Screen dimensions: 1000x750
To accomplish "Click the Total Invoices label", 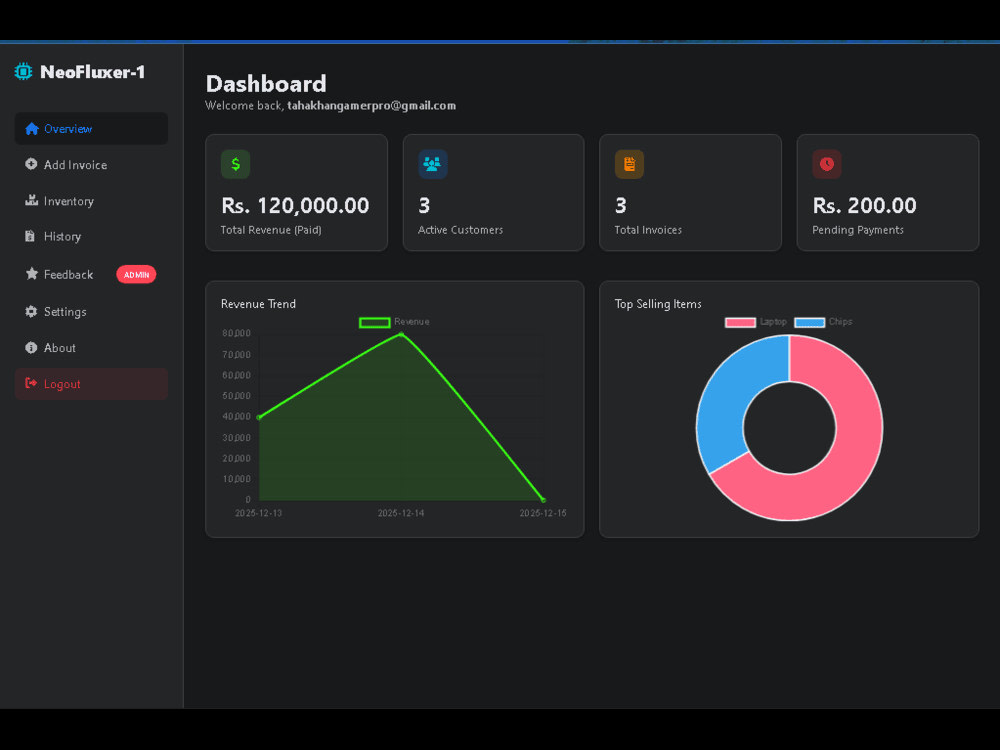I will pyautogui.click(x=648, y=230).
